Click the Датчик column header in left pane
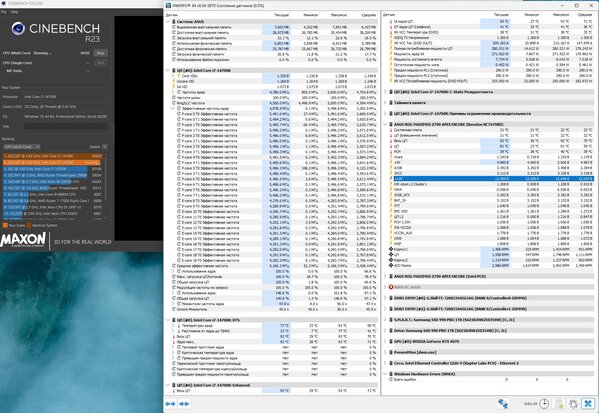 pos(172,15)
